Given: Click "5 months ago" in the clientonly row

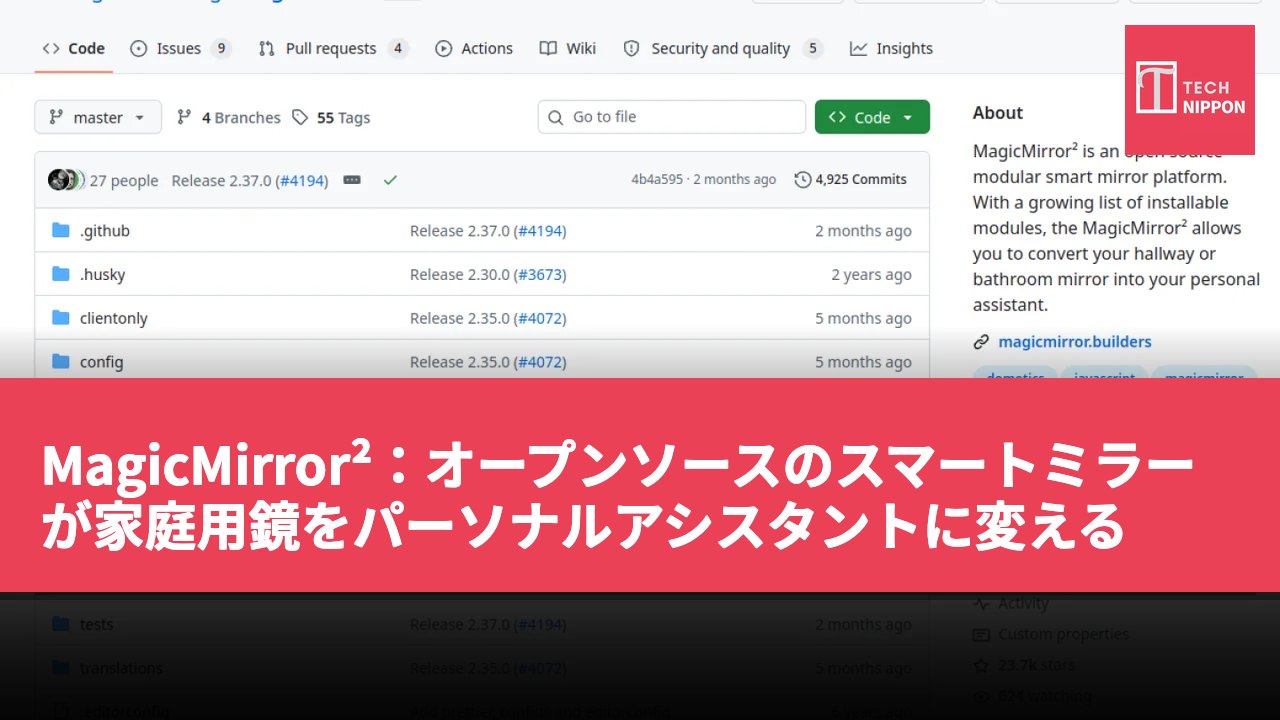Looking at the screenshot, I should pyautogui.click(x=863, y=319).
